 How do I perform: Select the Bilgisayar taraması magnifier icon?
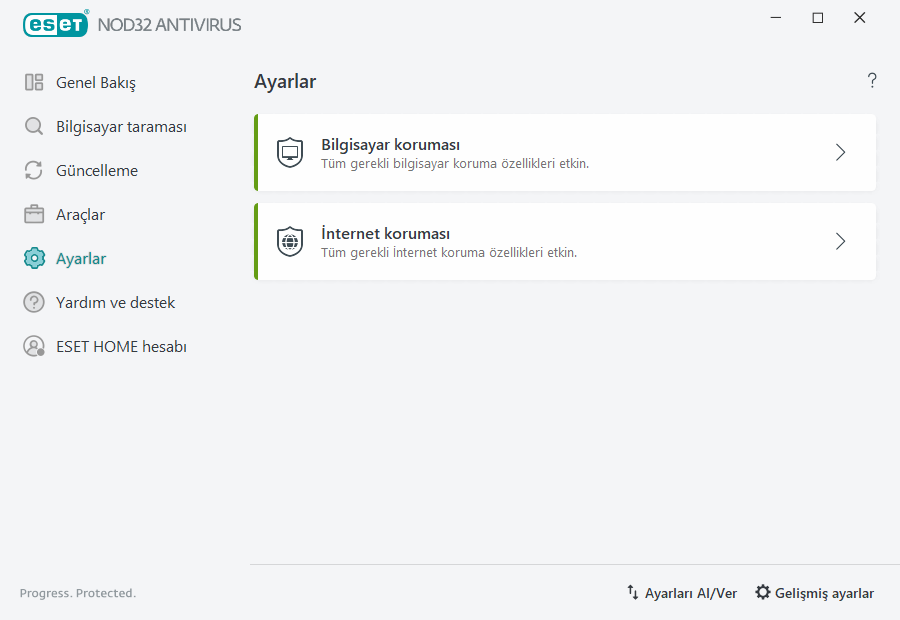point(33,126)
